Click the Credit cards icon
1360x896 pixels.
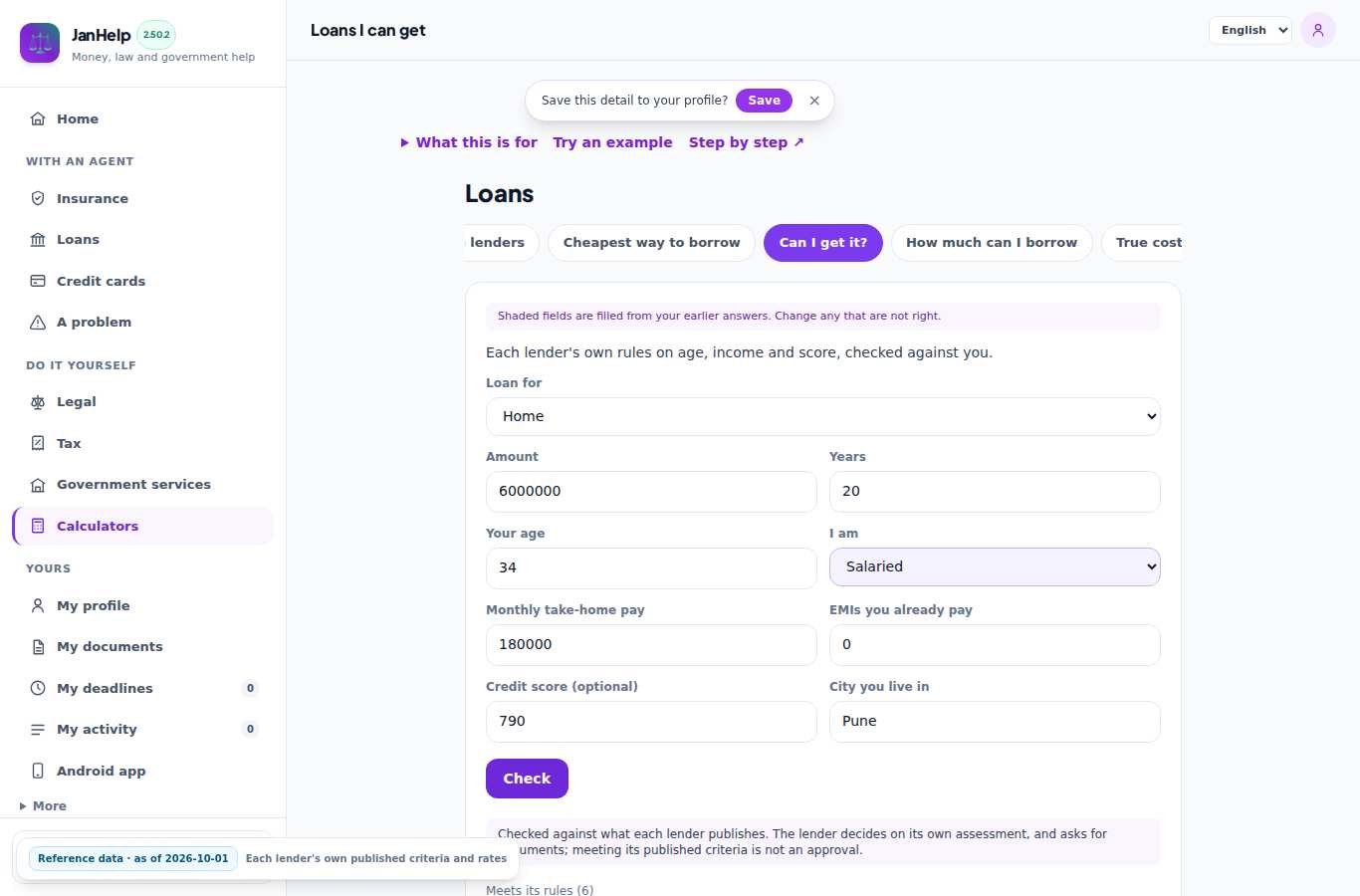click(x=38, y=281)
